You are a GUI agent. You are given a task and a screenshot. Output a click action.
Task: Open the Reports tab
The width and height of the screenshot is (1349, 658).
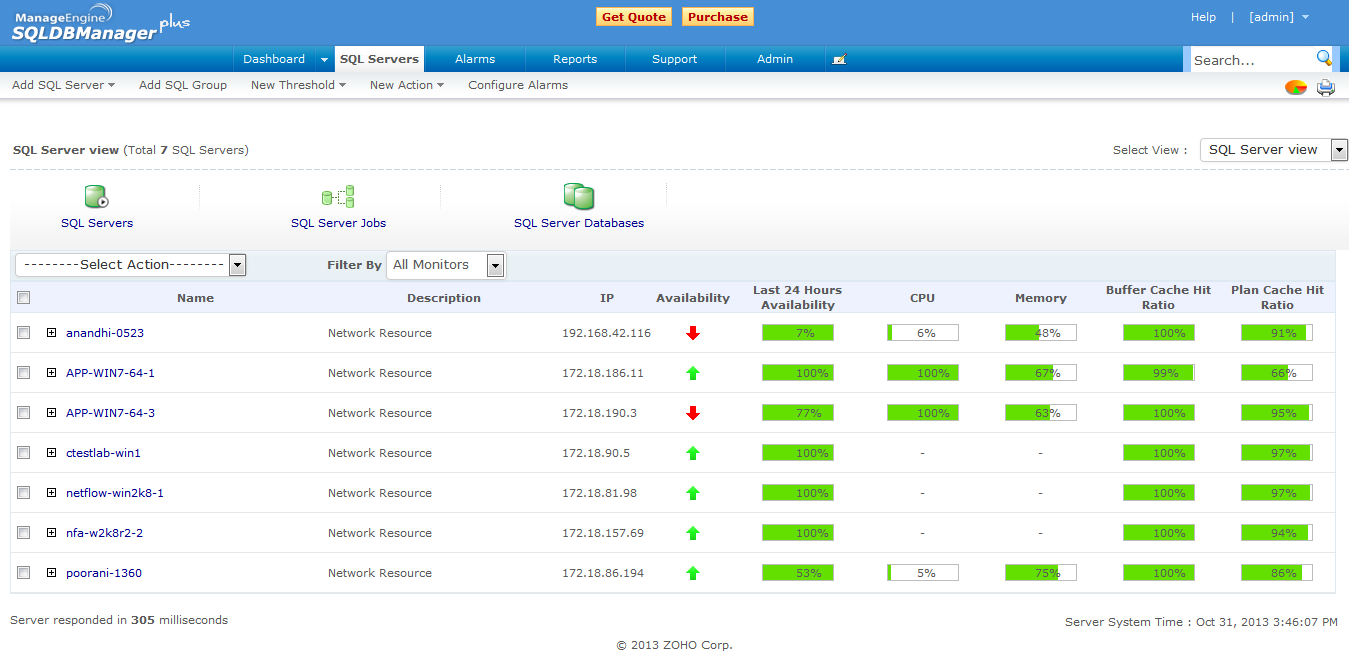pos(575,59)
